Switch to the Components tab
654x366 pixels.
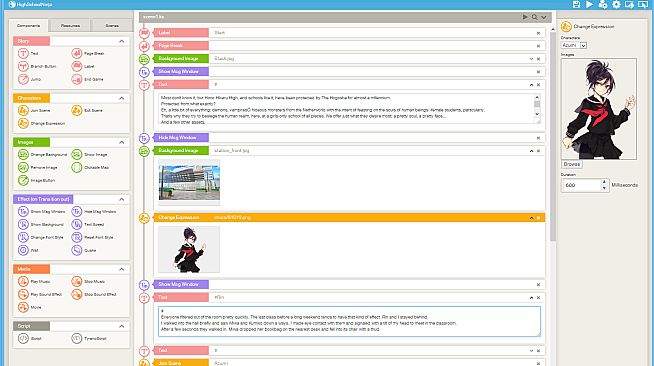[x=28, y=25]
